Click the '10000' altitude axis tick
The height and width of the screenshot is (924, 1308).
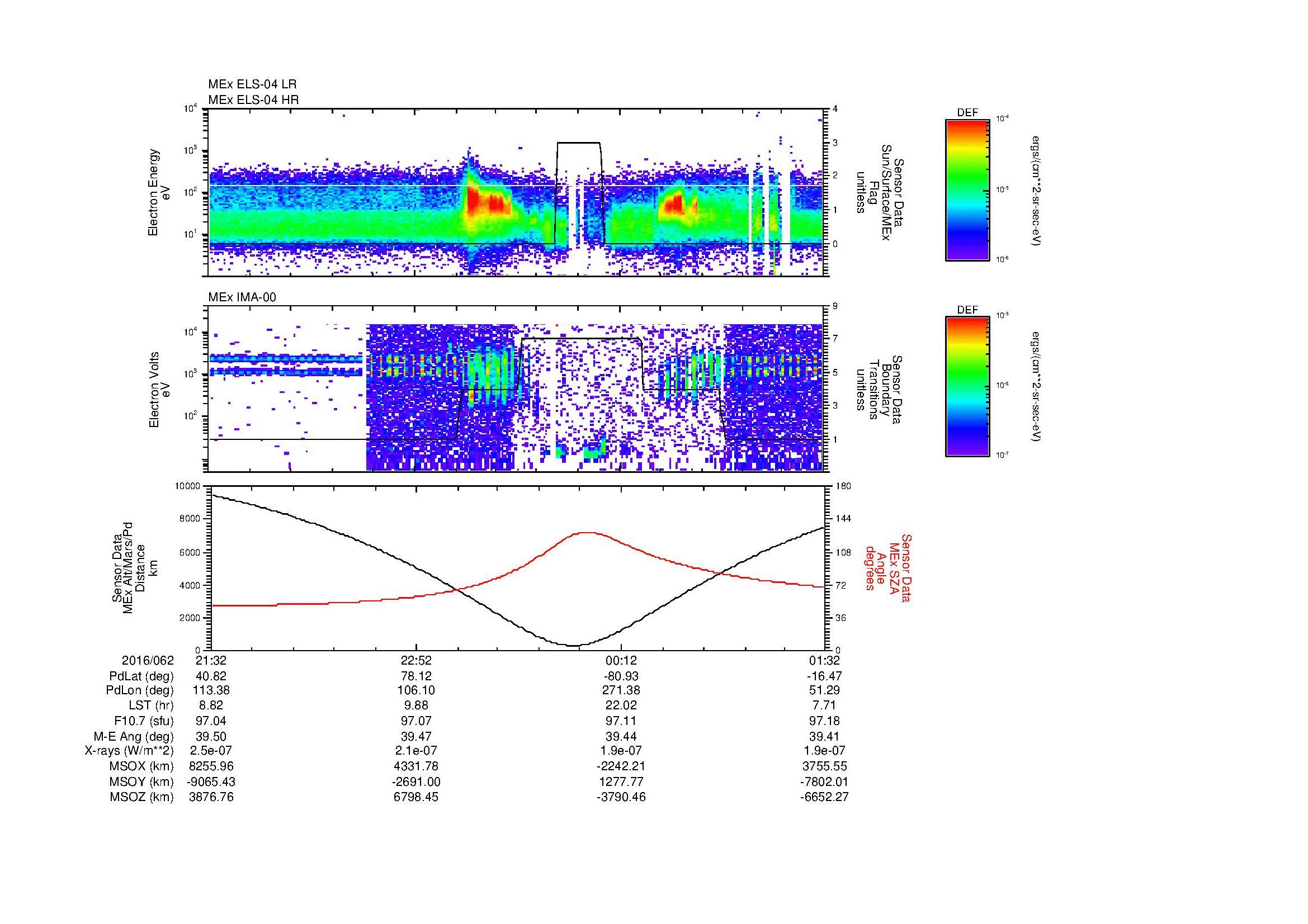[188, 486]
